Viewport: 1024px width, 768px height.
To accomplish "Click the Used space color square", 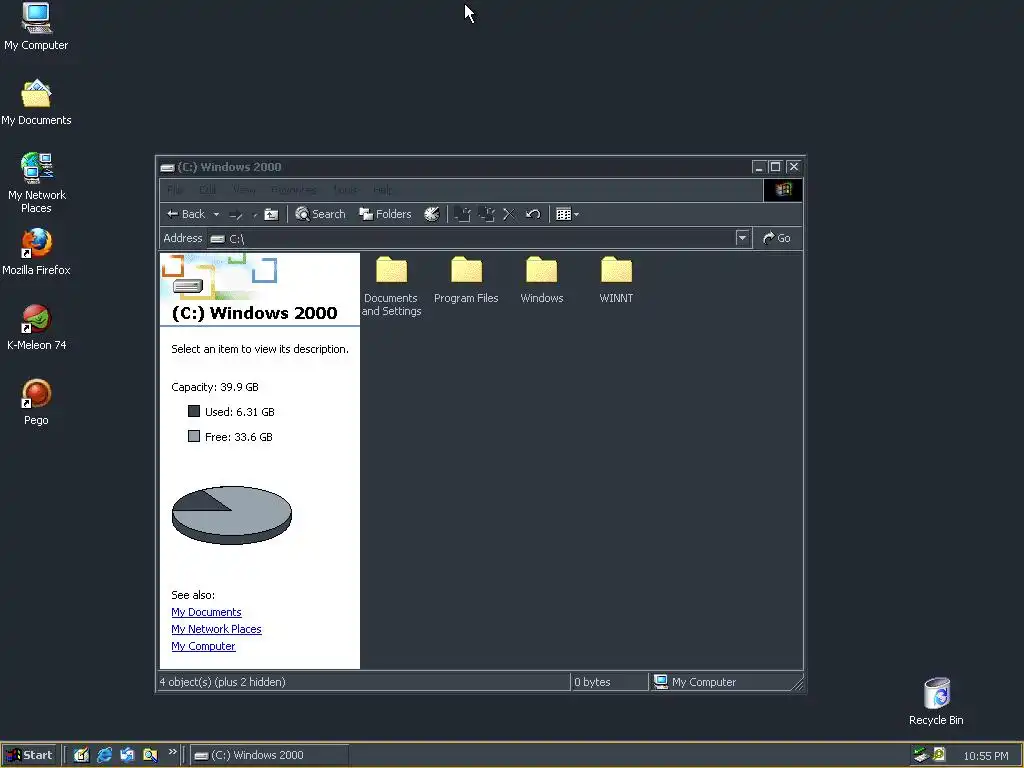I will 194,411.
